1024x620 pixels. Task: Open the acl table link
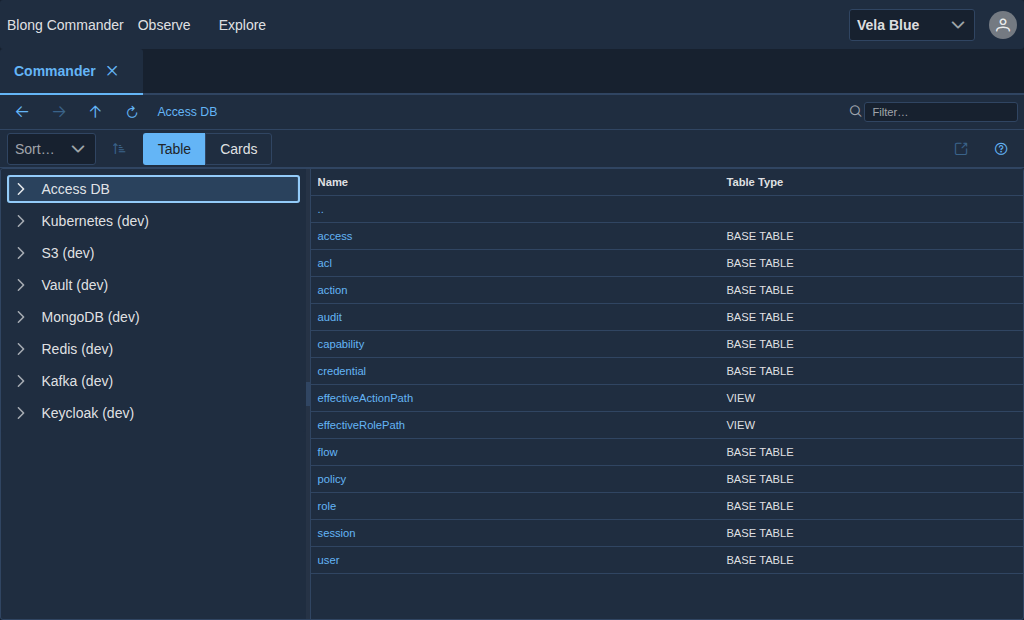click(x=325, y=263)
